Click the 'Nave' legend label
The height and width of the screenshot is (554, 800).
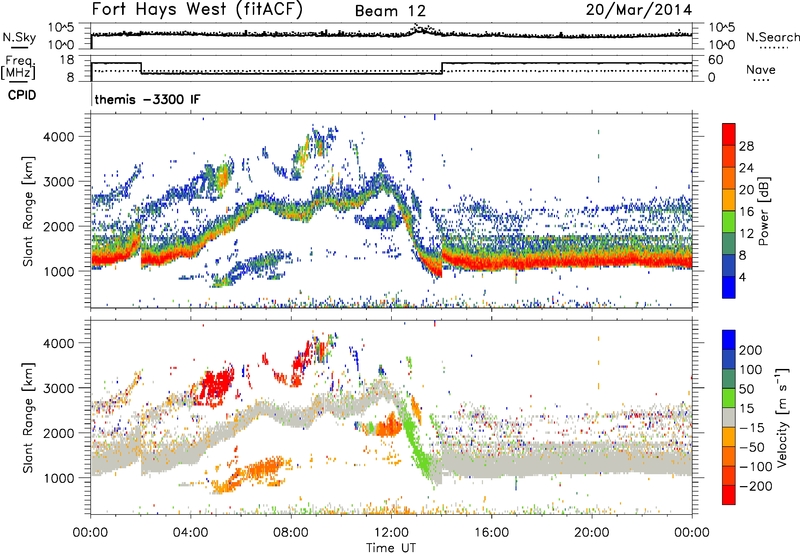click(761, 69)
